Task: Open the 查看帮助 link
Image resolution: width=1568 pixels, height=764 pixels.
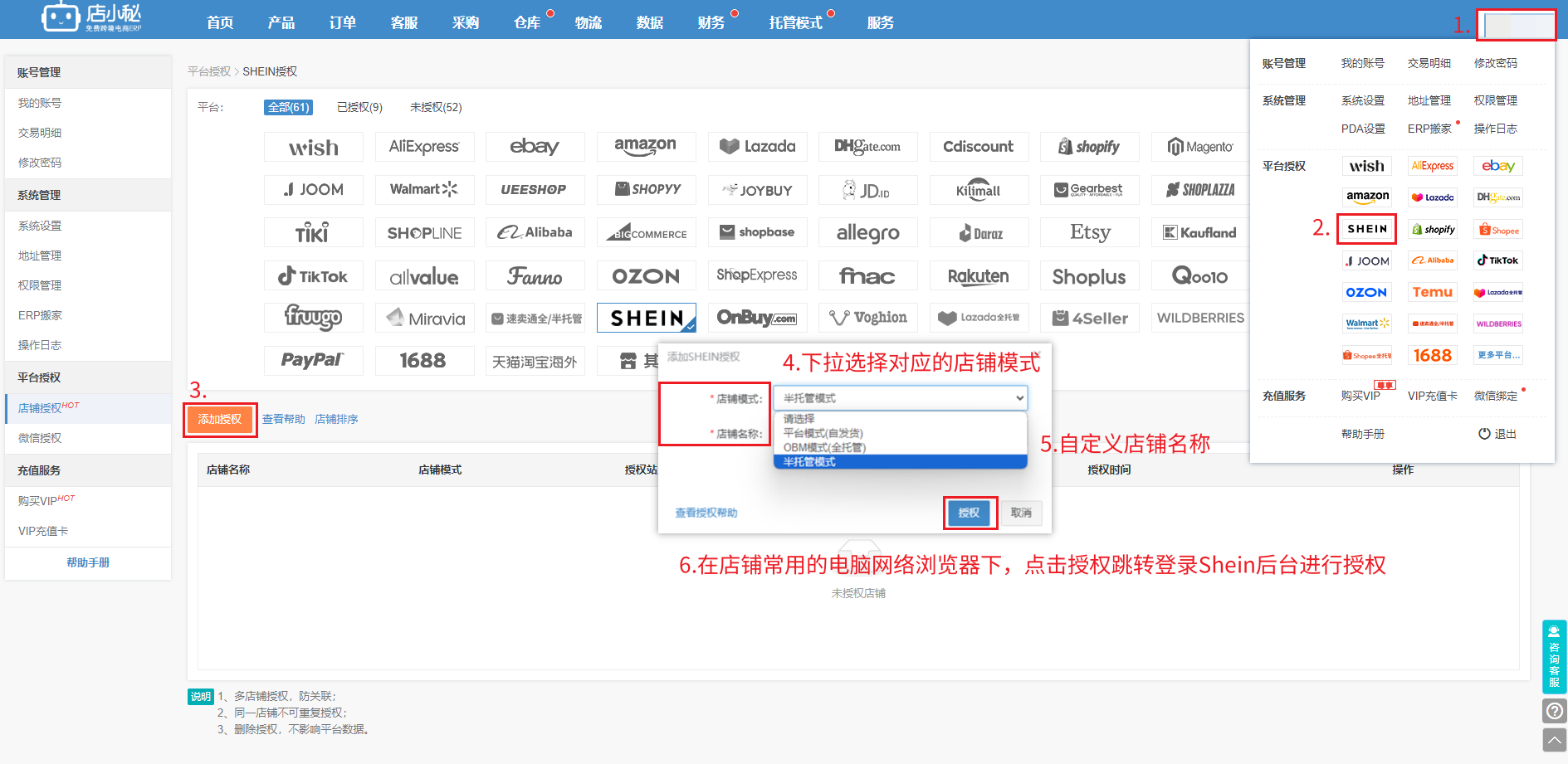Action: [x=284, y=419]
